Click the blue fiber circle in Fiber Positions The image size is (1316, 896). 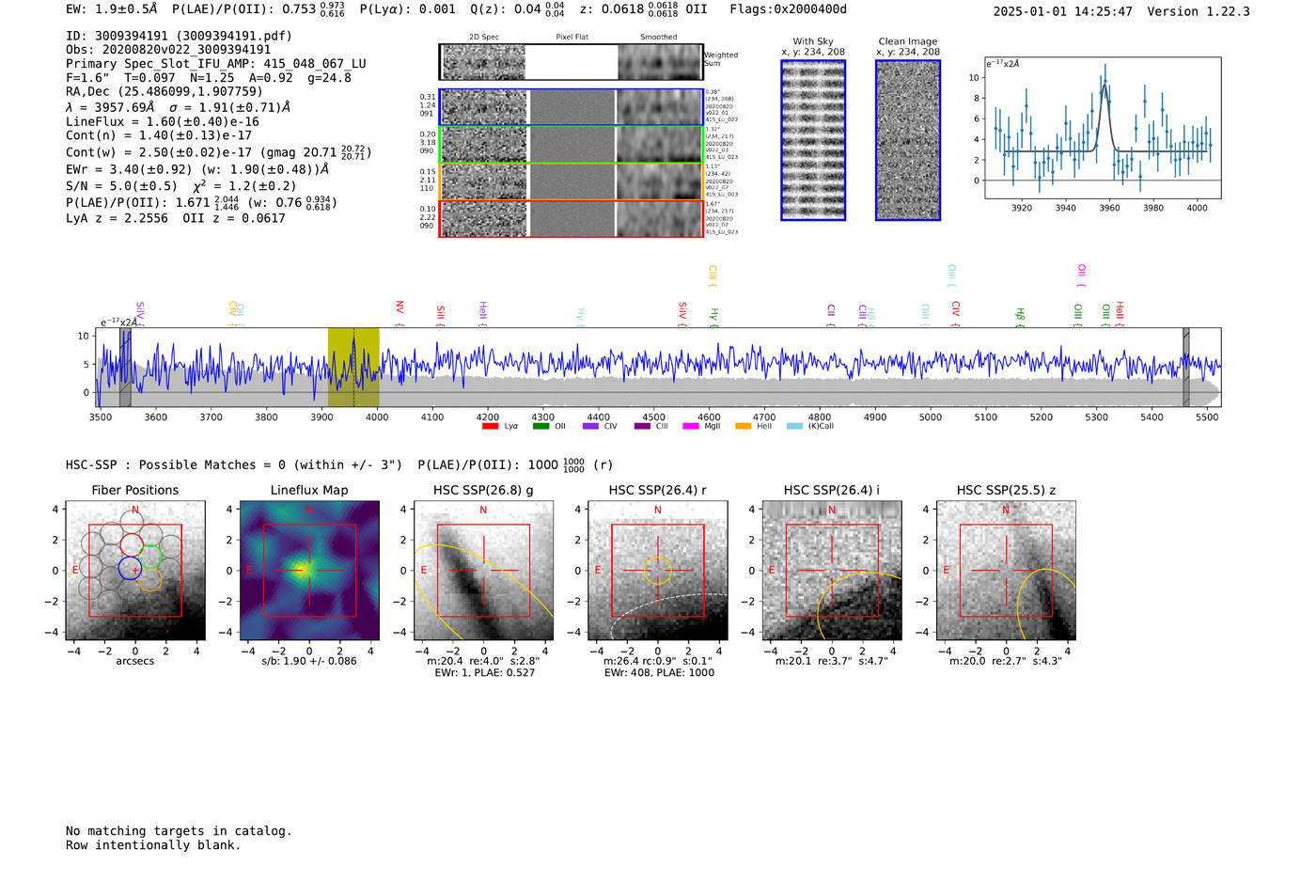point(131,568)
